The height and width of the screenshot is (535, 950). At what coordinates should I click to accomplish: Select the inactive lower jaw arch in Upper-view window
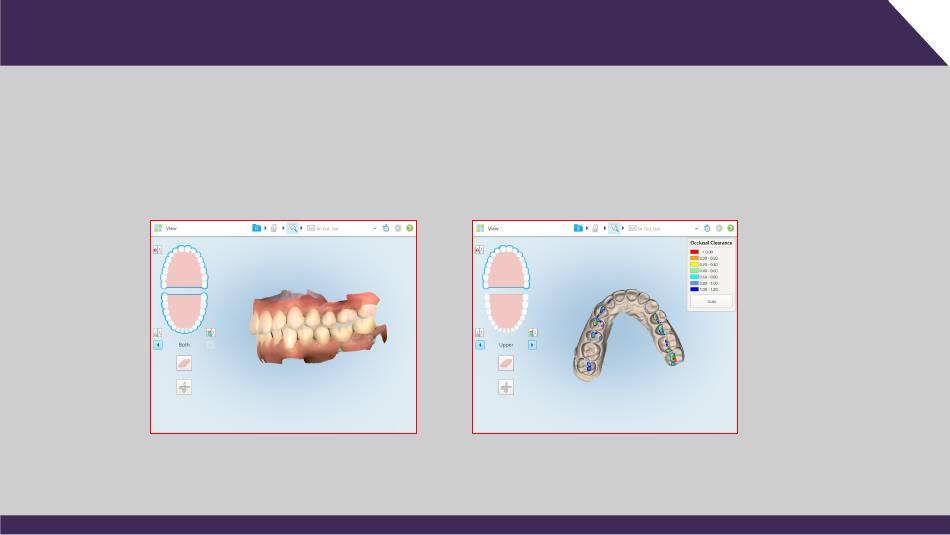coord(506,313)
